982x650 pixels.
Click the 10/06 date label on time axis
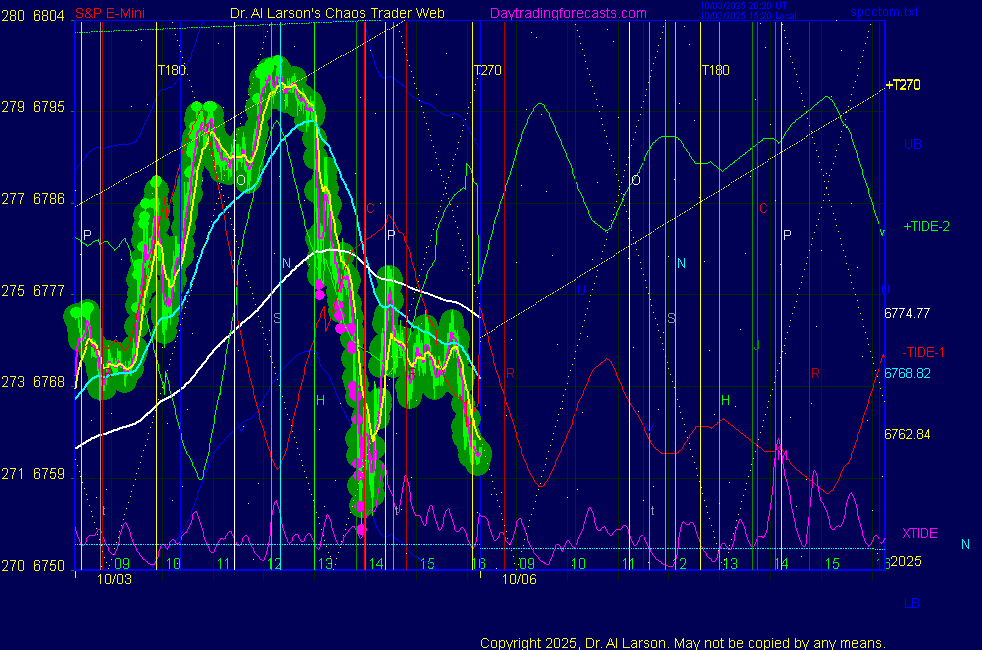coord(519,579)
